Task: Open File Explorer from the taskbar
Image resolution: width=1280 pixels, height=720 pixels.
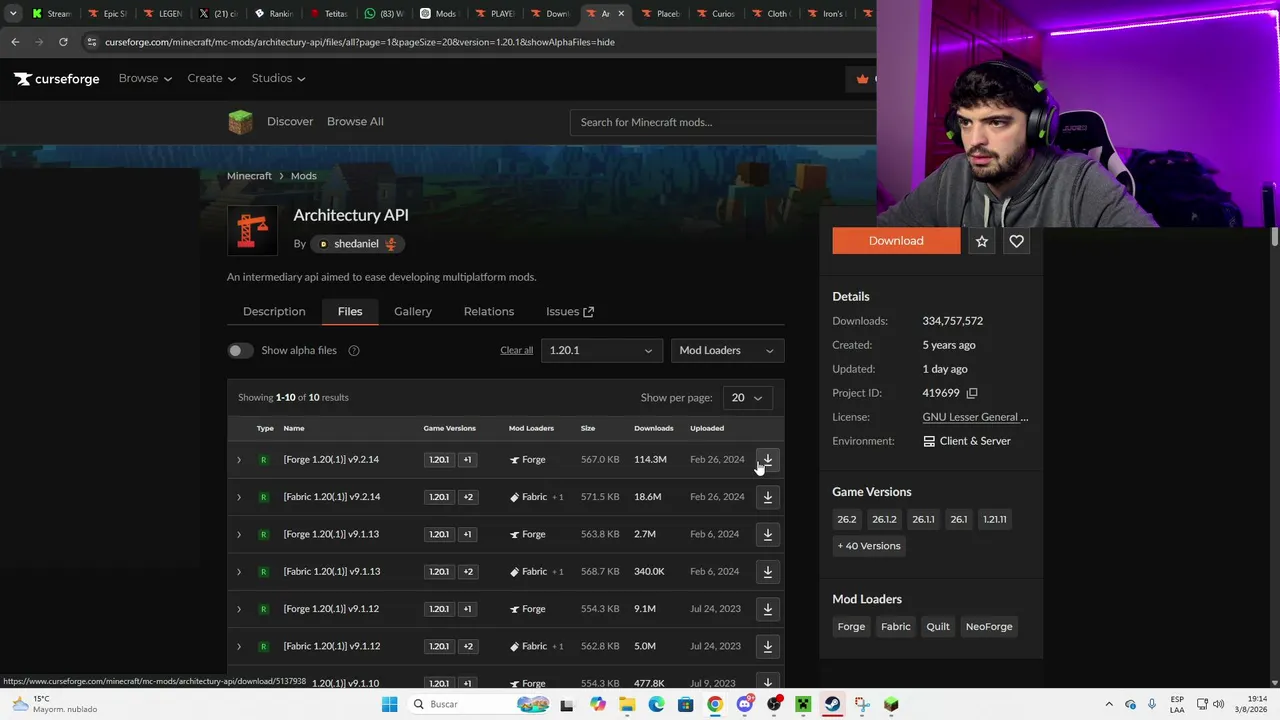Action: (627, 704)
